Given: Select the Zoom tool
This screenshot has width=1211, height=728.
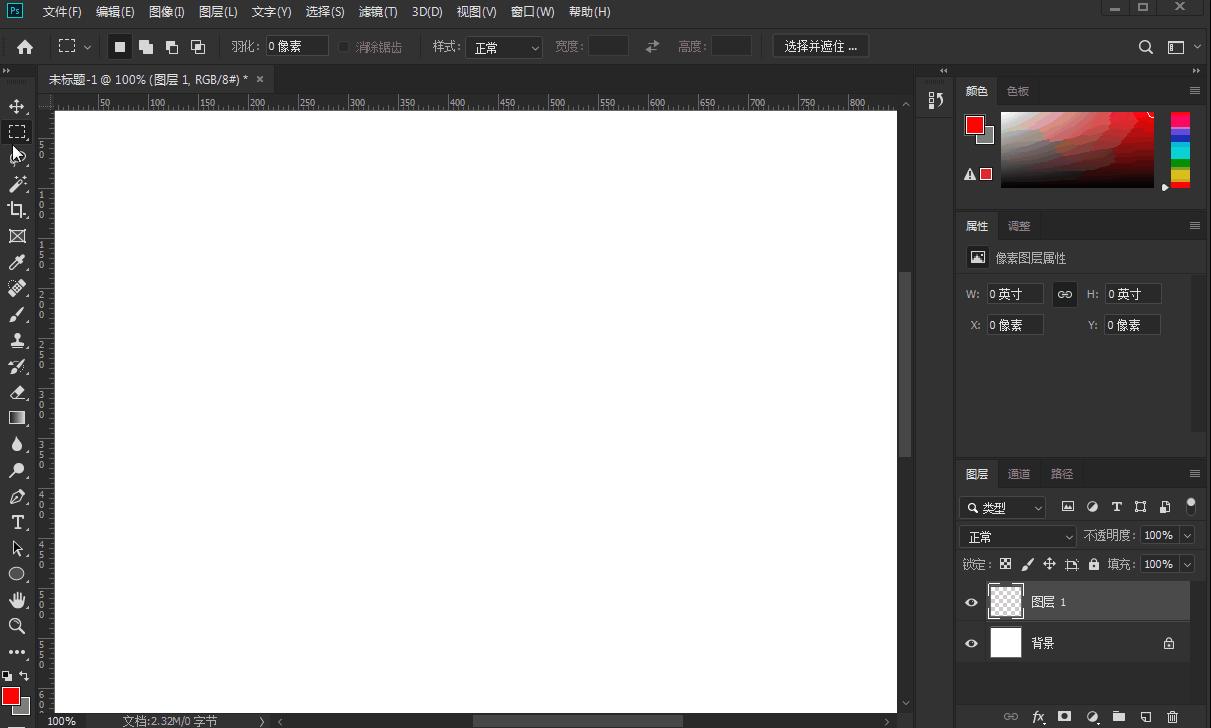Looking at the screenshot, I should [16, 626].
